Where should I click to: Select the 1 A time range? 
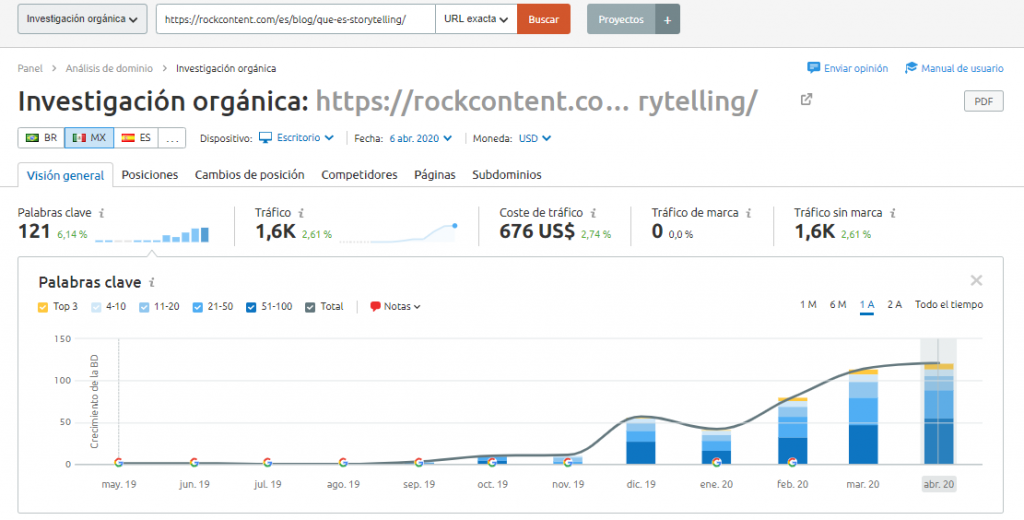click(x=867, y=304)
